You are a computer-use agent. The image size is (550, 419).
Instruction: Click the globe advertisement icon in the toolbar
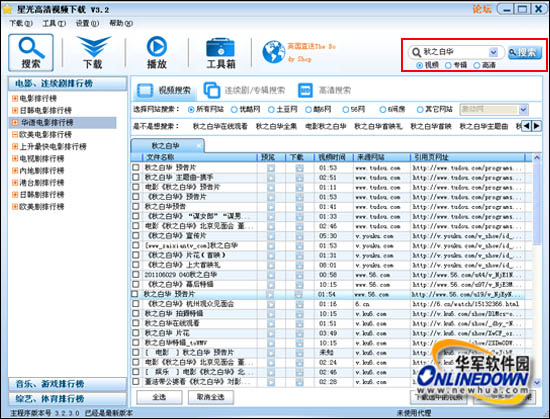click(274, 52)
